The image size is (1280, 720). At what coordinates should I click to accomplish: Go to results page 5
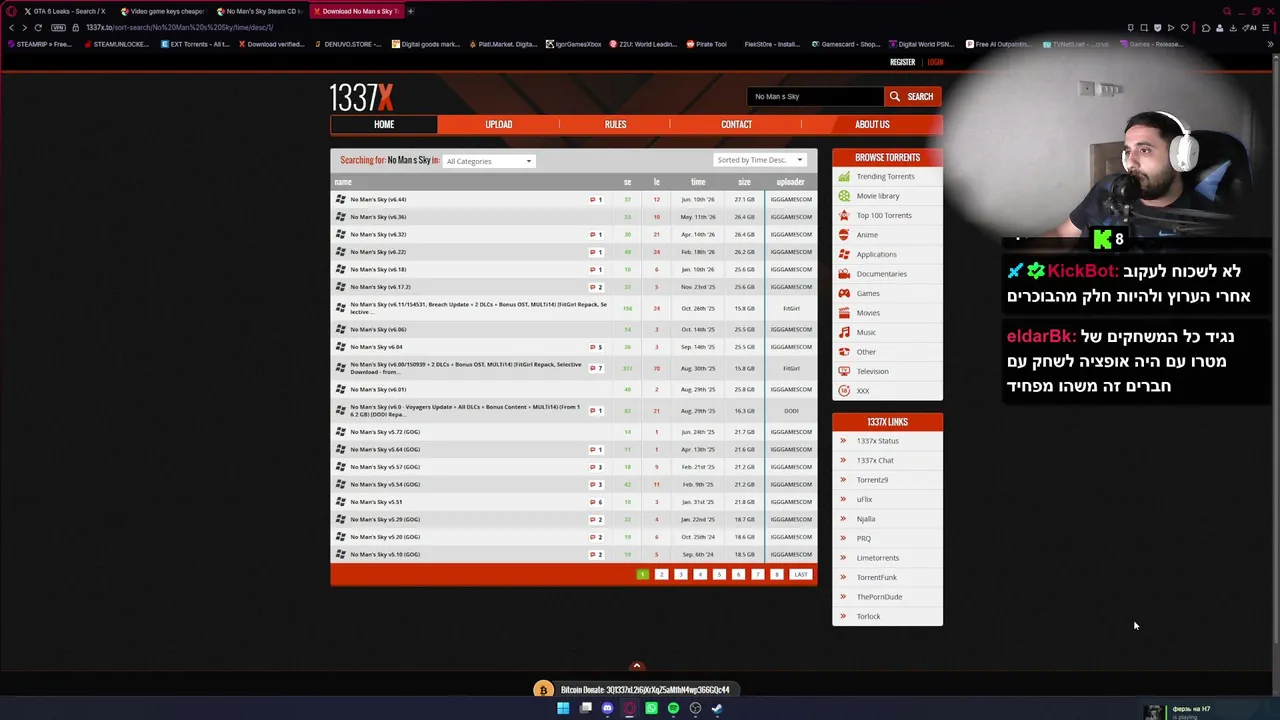click(x=719, y=574)
